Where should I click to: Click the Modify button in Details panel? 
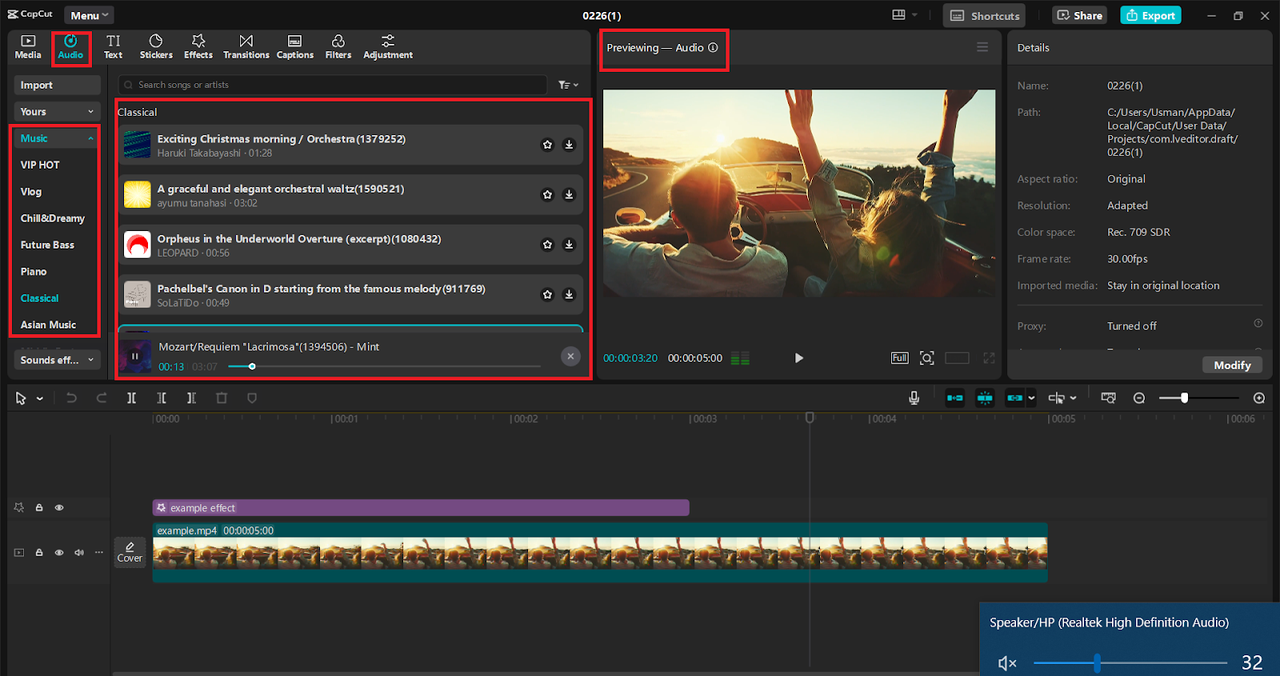[x=1232, y=365]
